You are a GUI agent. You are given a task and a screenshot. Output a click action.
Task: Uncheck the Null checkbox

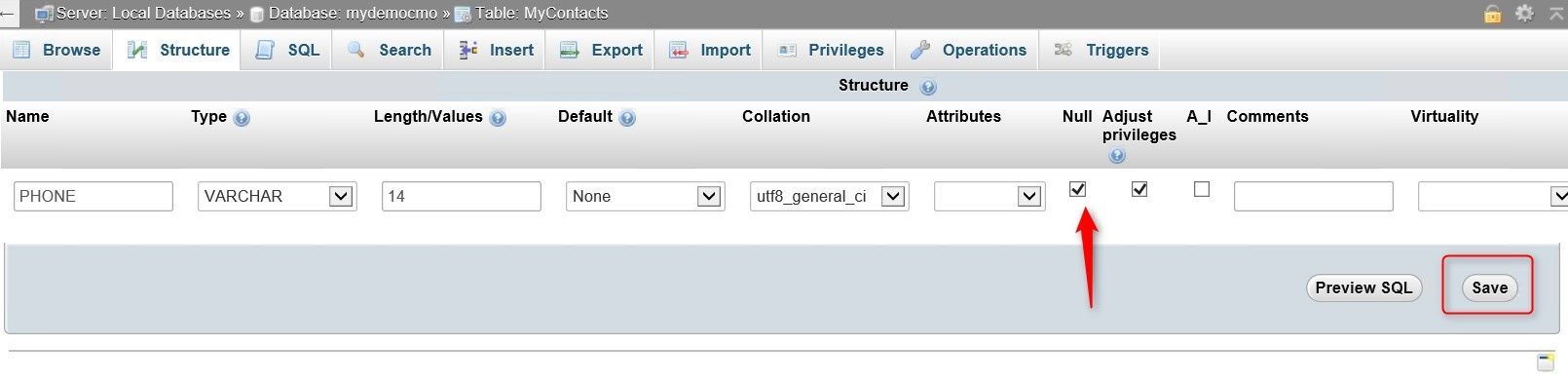click(1077, 189)
